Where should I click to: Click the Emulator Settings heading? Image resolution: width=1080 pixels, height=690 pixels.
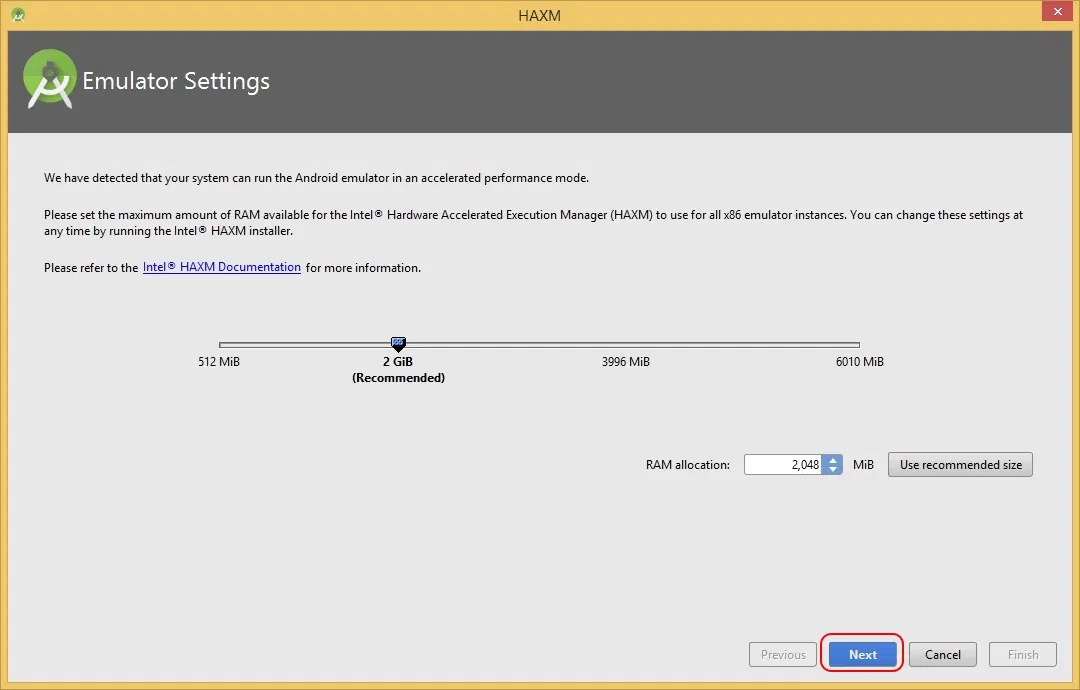[176, 81]
